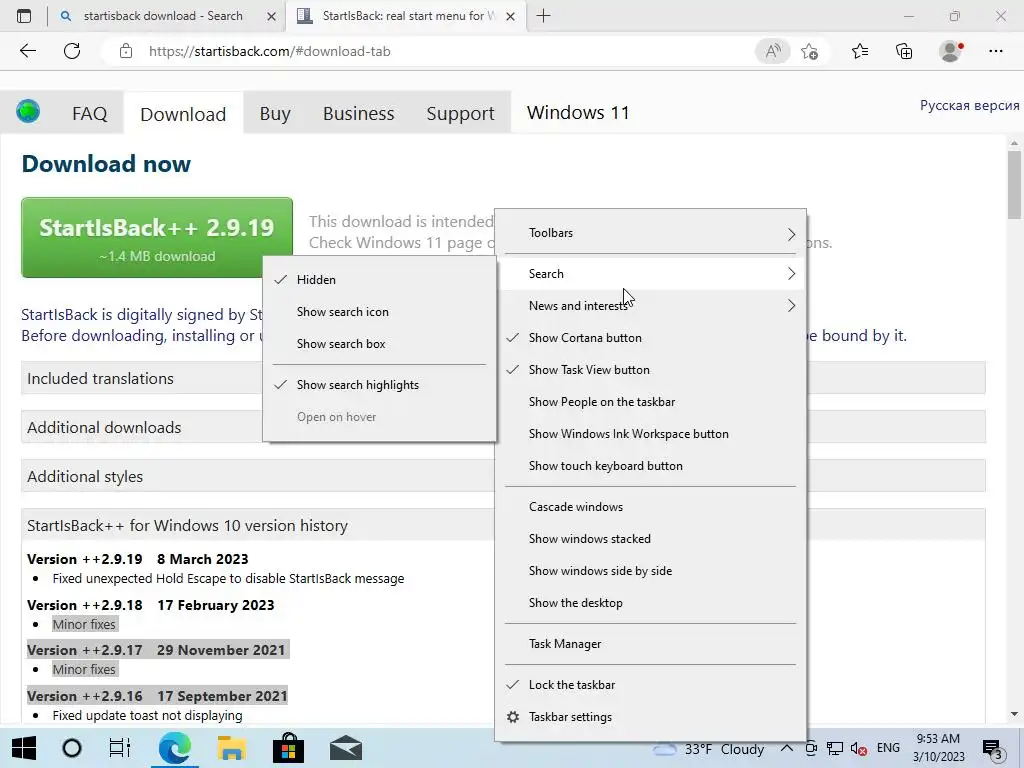
Task: Toggle Show Task View button
Action: [650, 370]
